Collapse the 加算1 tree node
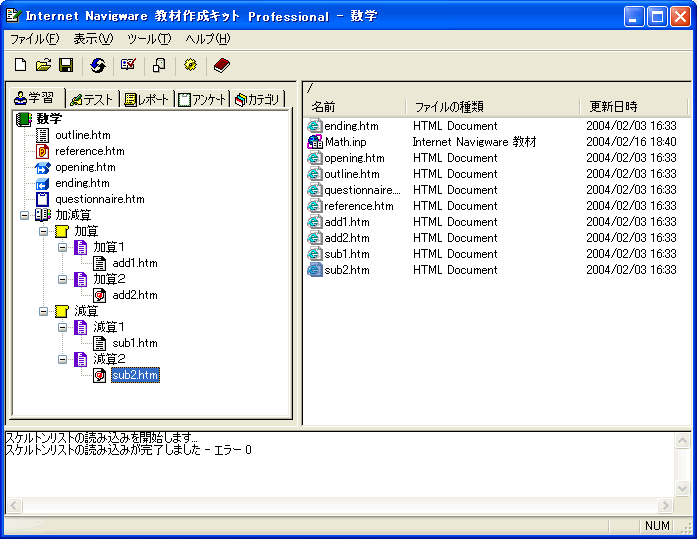Viewport: 697px width, 539px height. click(x=63, y=248)
